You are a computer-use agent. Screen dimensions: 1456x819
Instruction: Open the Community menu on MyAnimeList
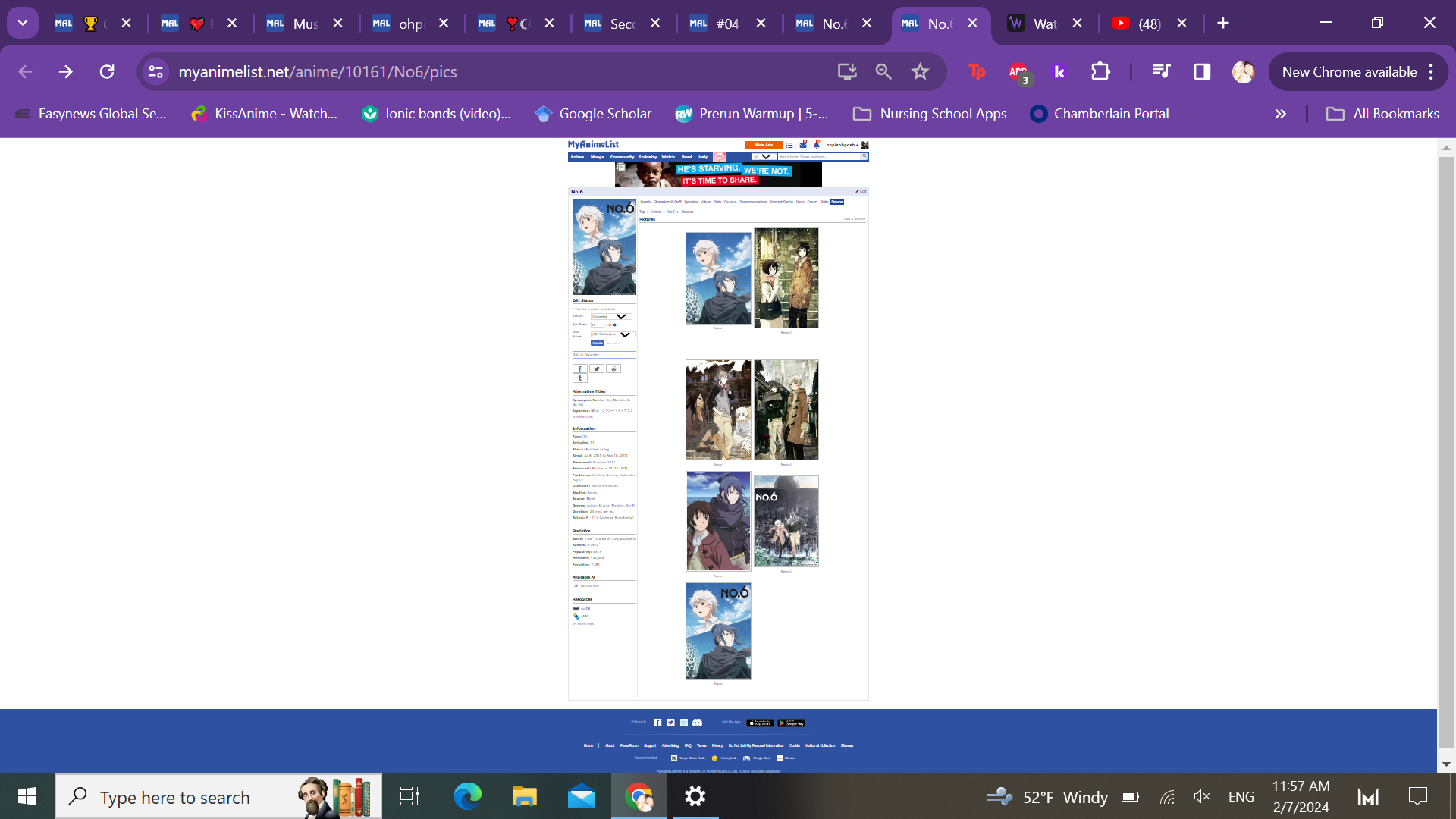click(x=623, y=157)
